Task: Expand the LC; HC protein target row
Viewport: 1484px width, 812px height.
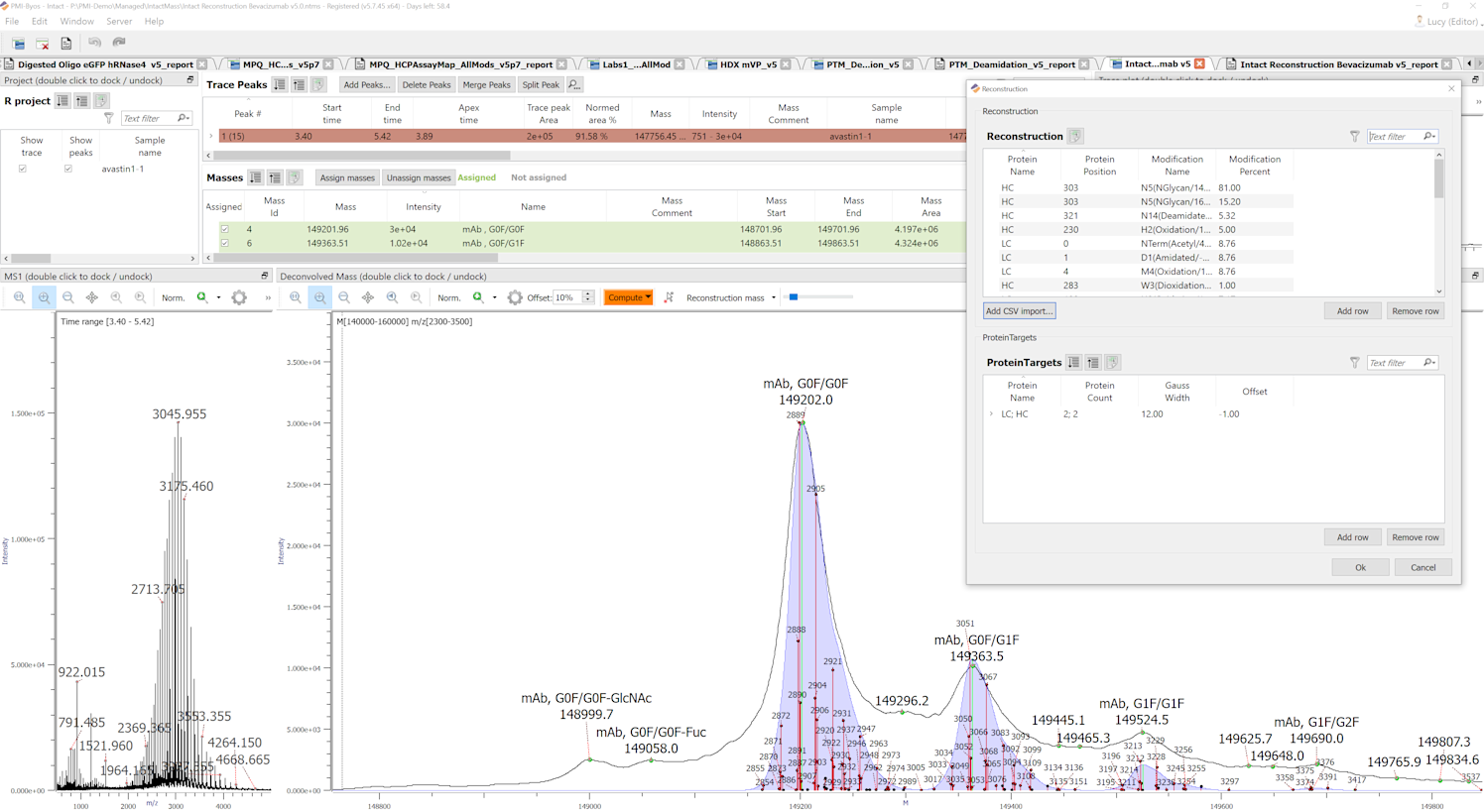Action: click(x=991, y=414)
